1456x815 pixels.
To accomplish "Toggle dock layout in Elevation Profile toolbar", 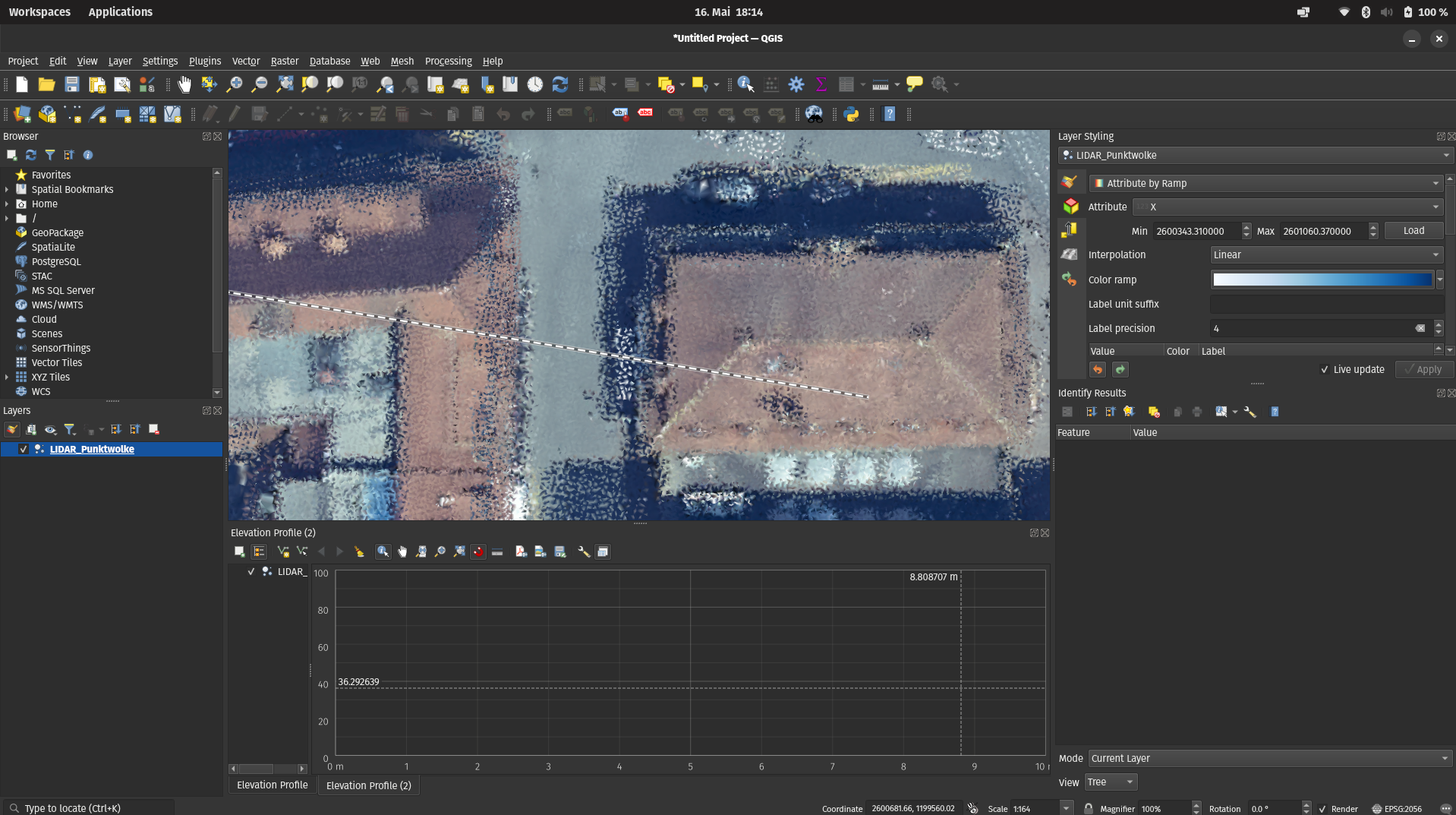I will click(603, 552).
